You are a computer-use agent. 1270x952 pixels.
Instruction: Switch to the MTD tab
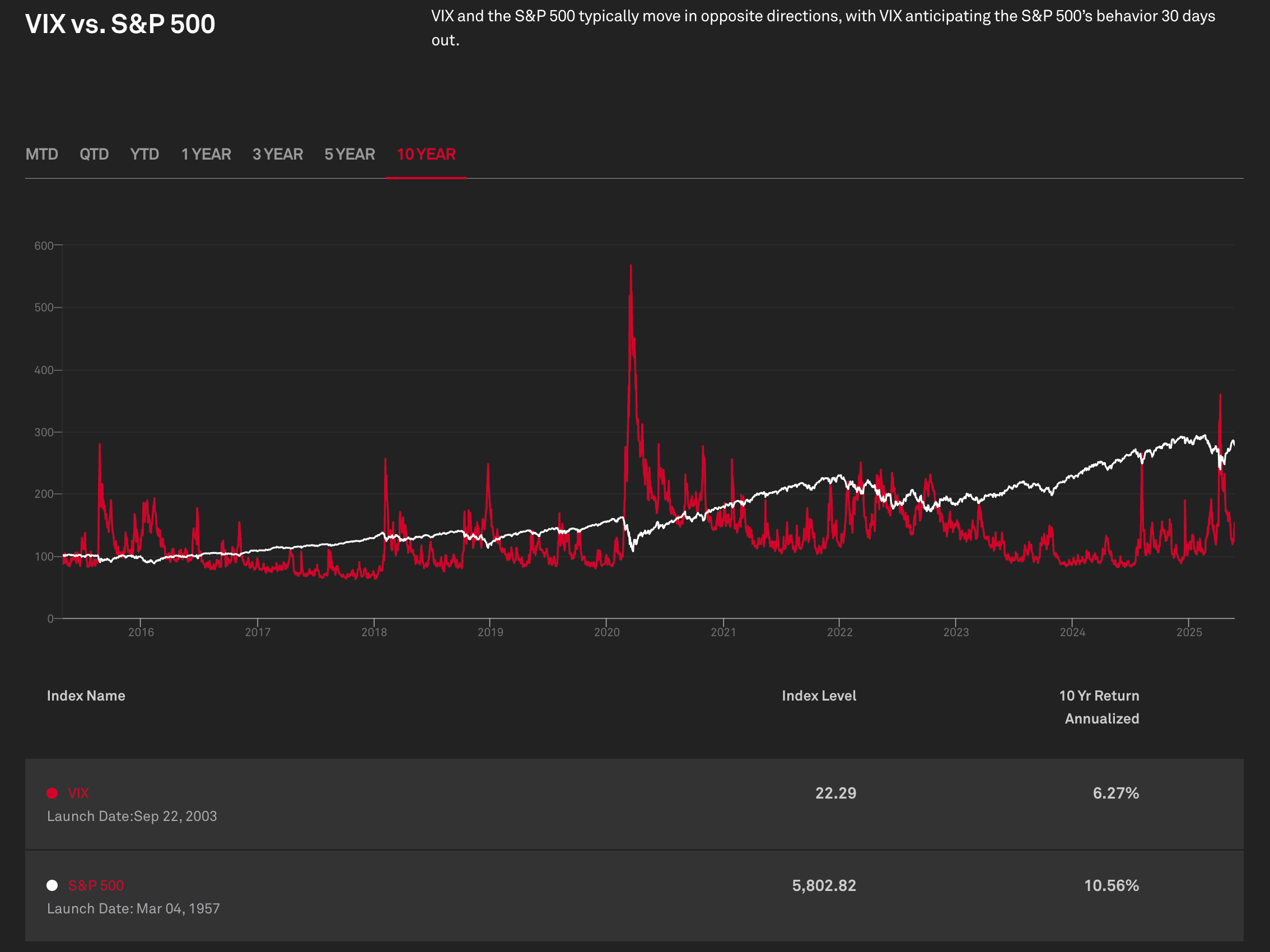click(42, 155)
